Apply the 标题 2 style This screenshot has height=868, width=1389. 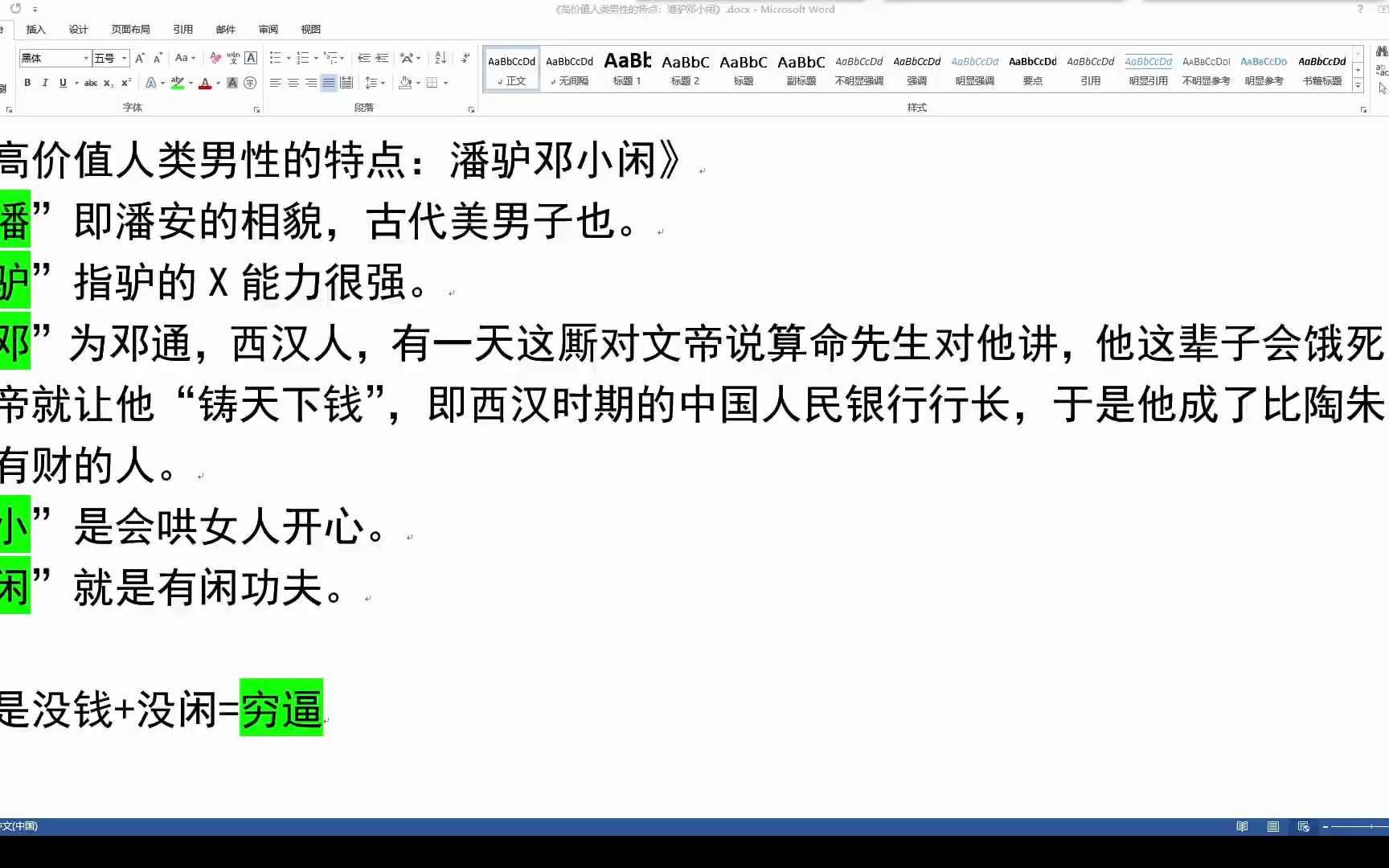click(x=686, y=69)
